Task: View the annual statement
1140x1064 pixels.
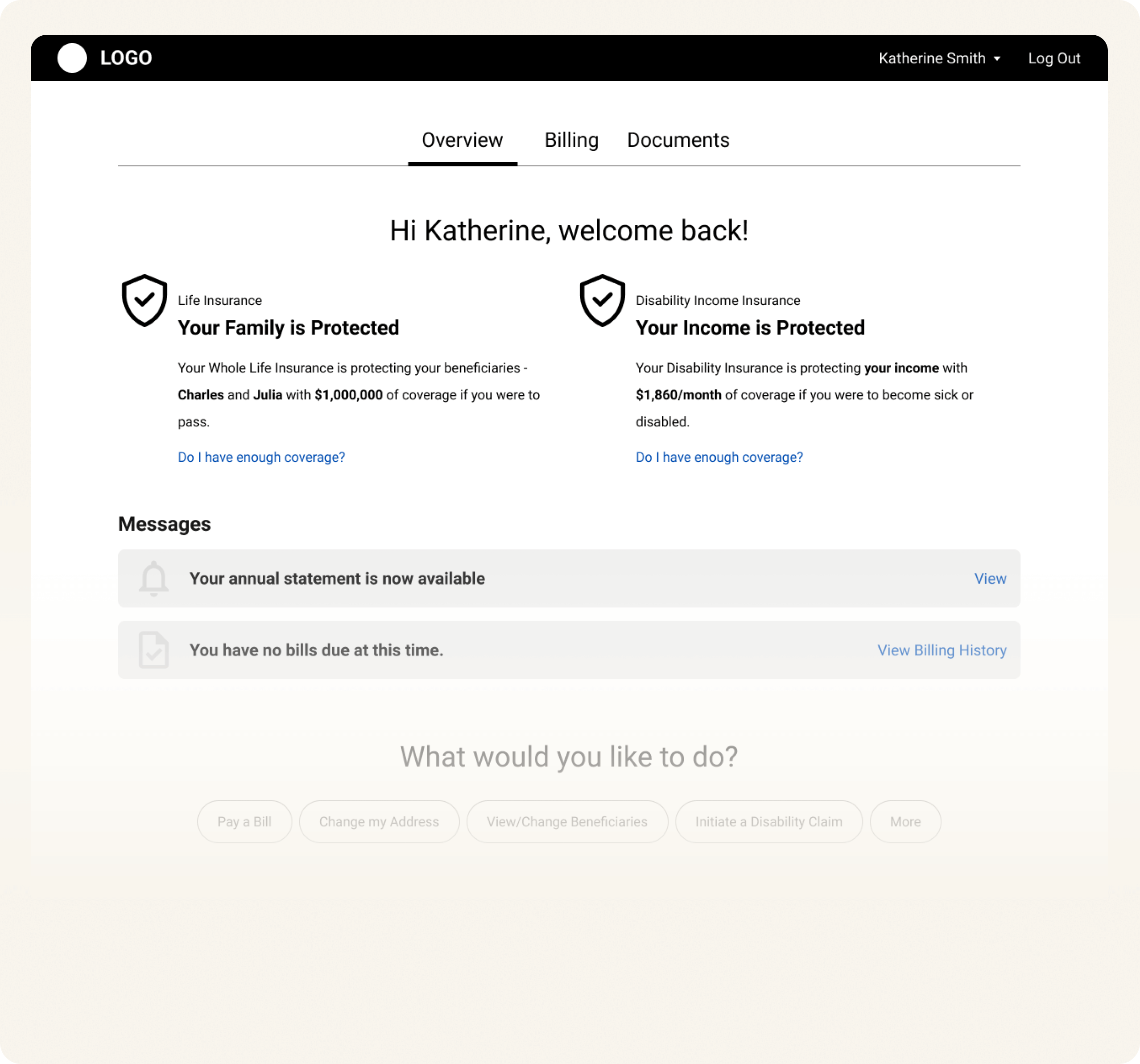Action: click(990, 579)
